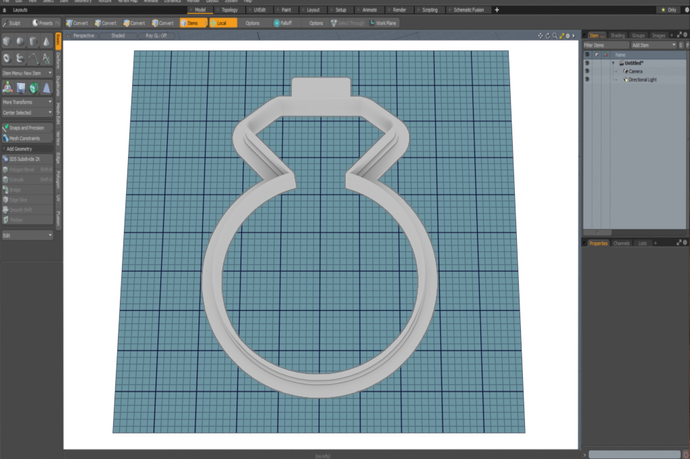Open viewport settings gear icon

click(x=568, y=36)
